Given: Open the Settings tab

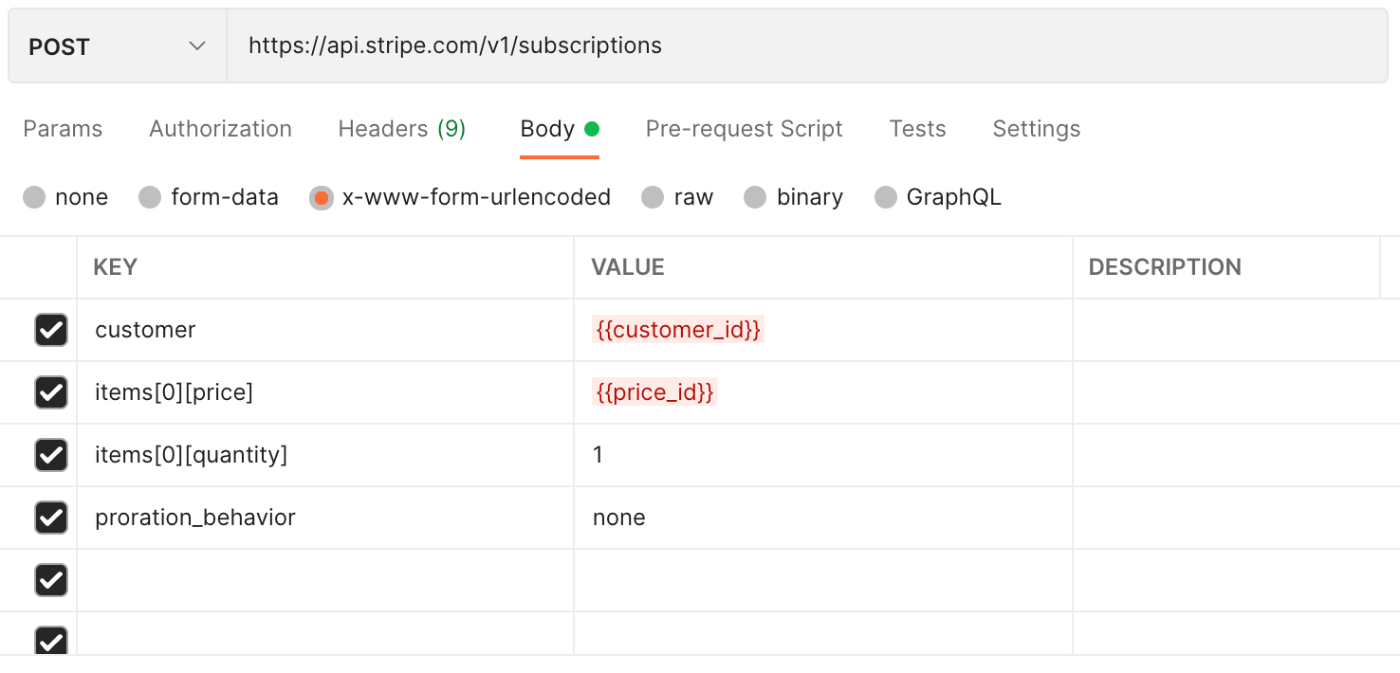Looking at the screenshot, I should coord(1036,129).
